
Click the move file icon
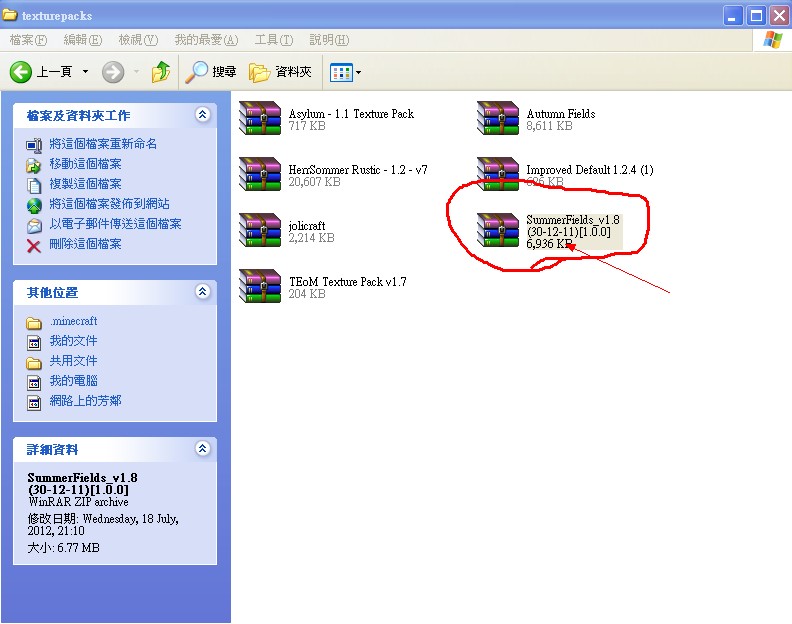(x=34, y=165)
